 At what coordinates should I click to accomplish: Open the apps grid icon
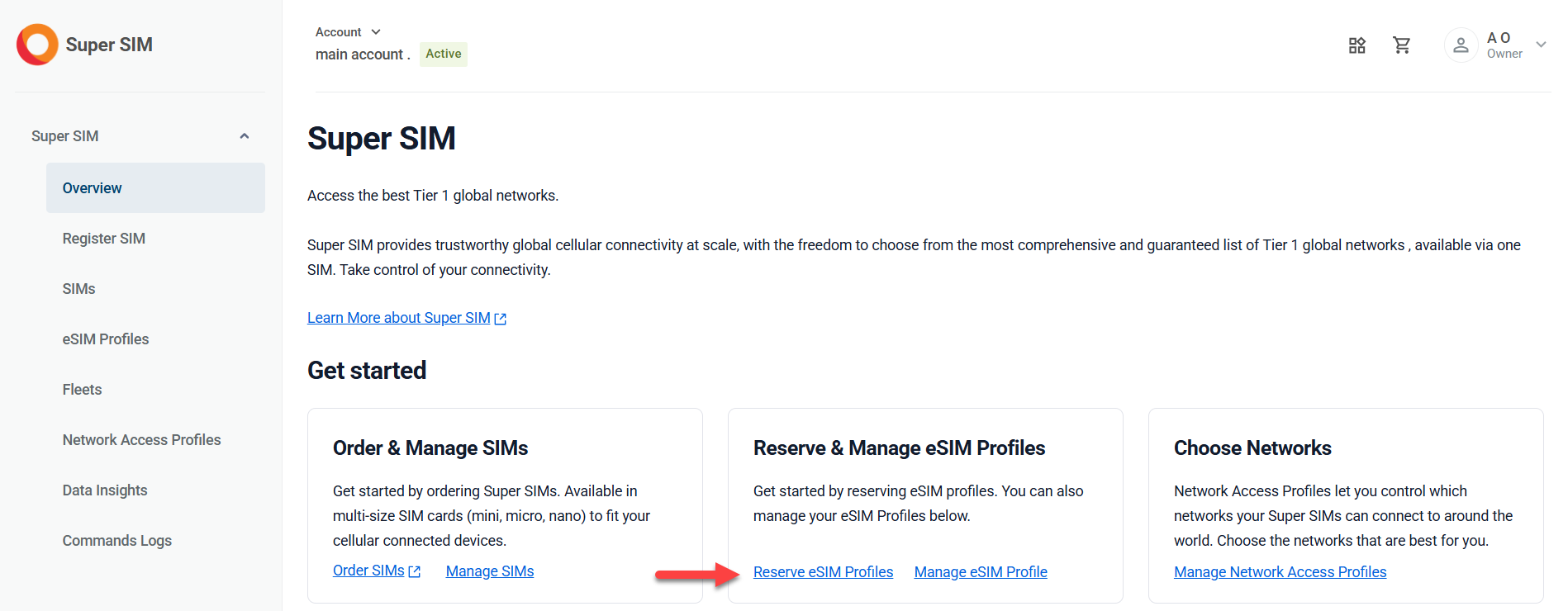click(x=1357, y=45)
